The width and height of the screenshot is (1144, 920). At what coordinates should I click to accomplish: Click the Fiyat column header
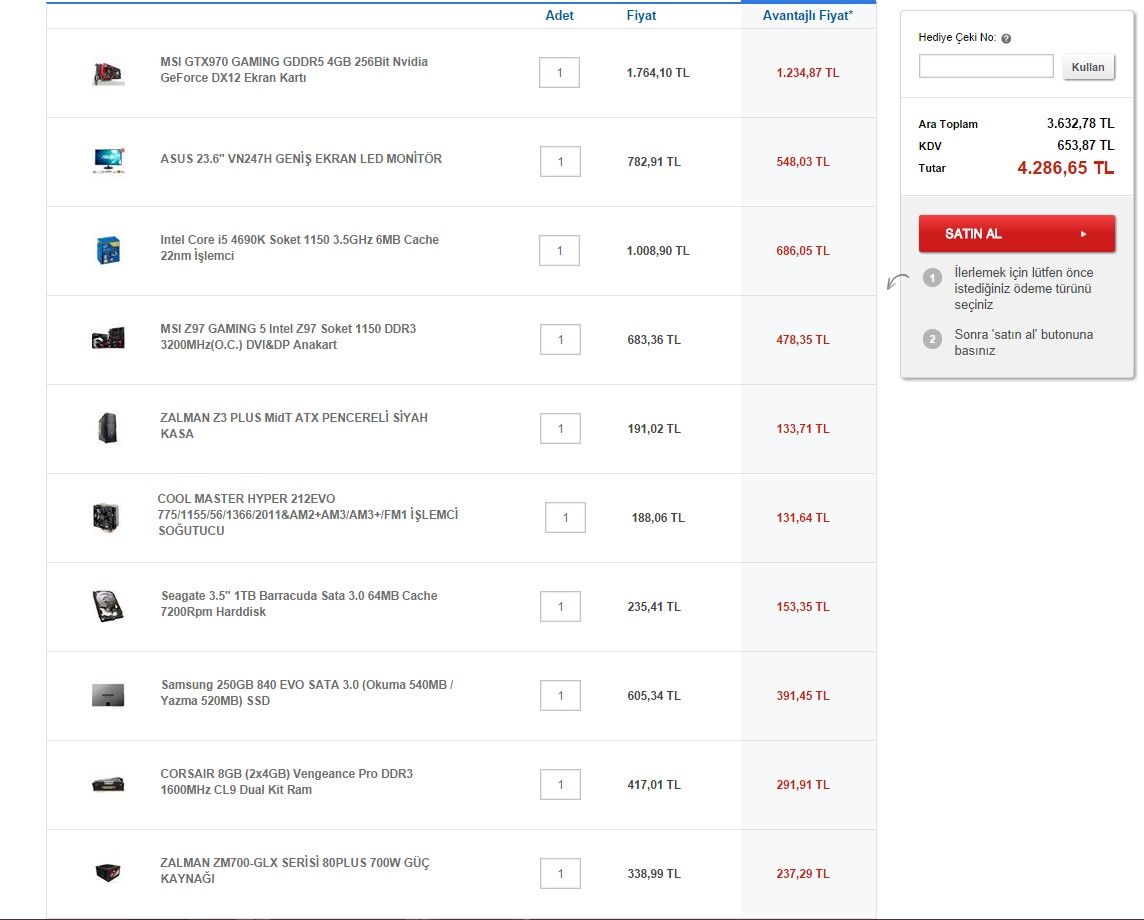tap(641, 16)
